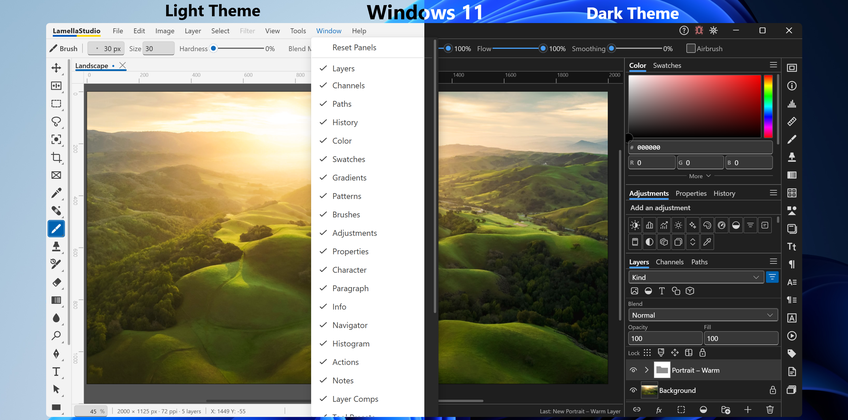
Task: Open the Window menu
Action: (x=329, y=31)
